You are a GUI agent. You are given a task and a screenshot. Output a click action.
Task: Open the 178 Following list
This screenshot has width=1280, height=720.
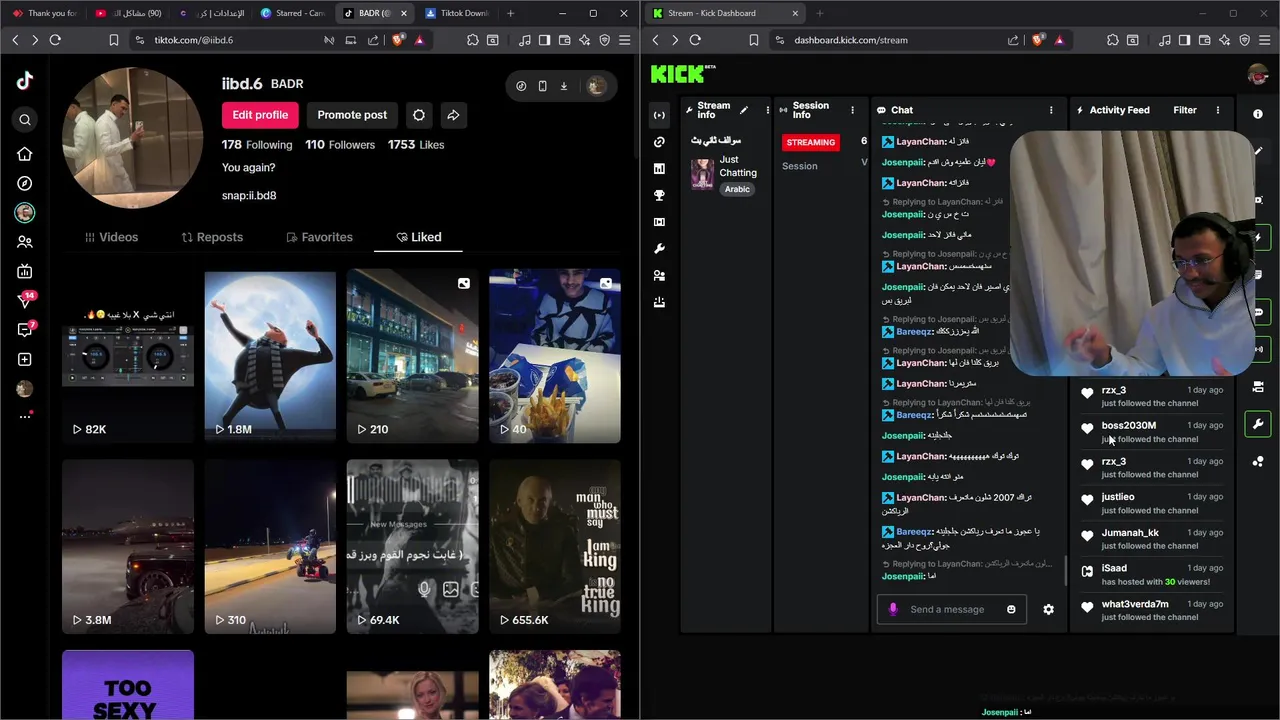[x=257, y=145]
